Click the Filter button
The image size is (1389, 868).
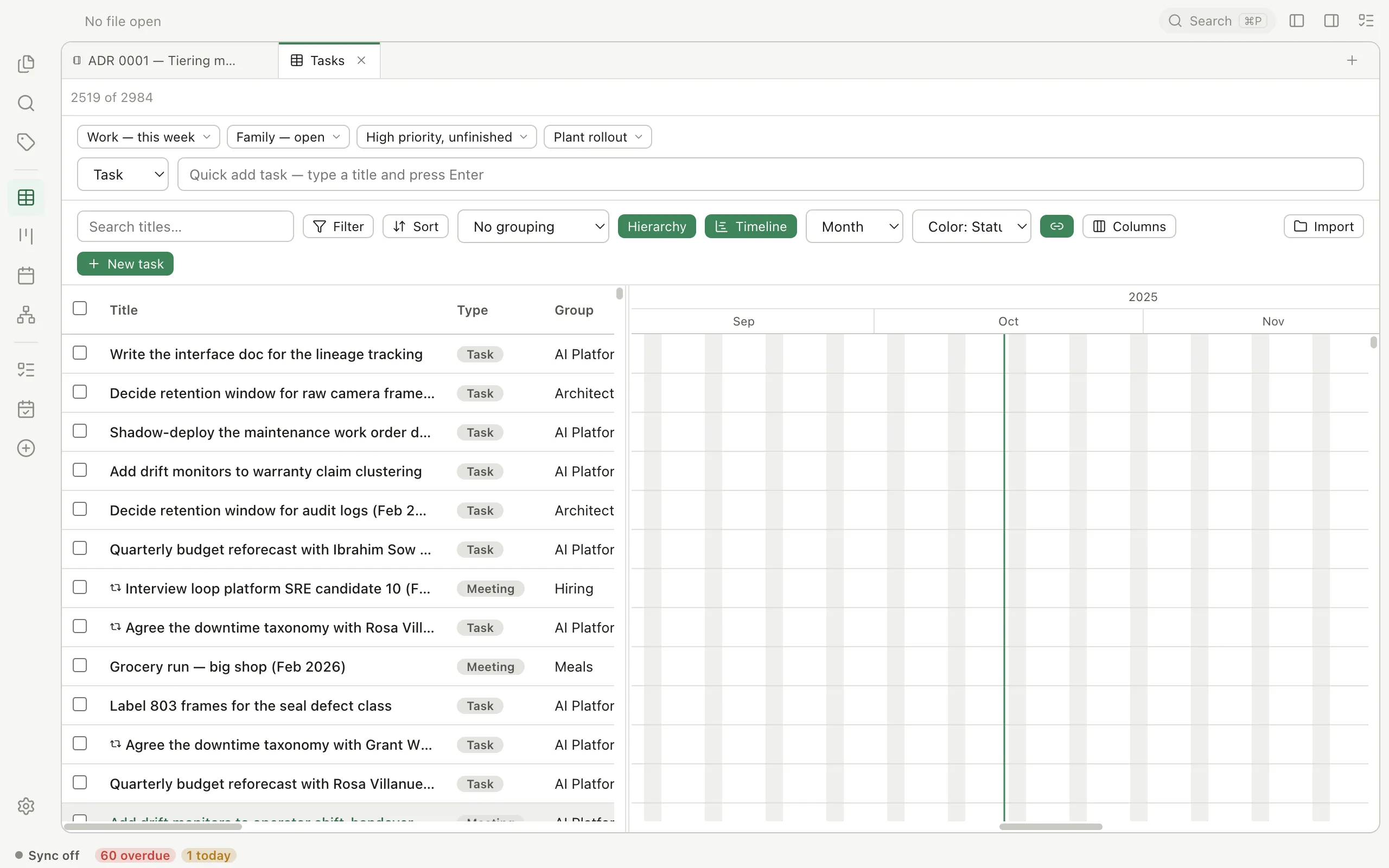(338, 226)
